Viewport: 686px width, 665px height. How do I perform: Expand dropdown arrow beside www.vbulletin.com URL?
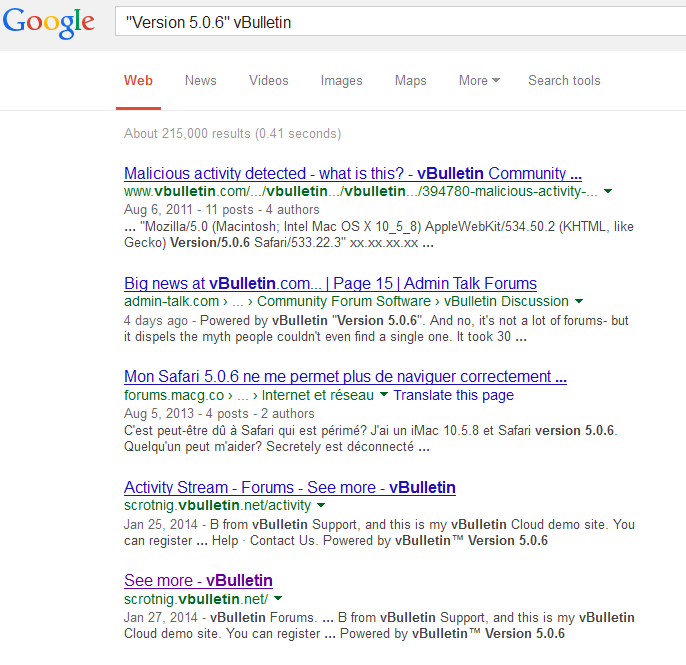608,191
